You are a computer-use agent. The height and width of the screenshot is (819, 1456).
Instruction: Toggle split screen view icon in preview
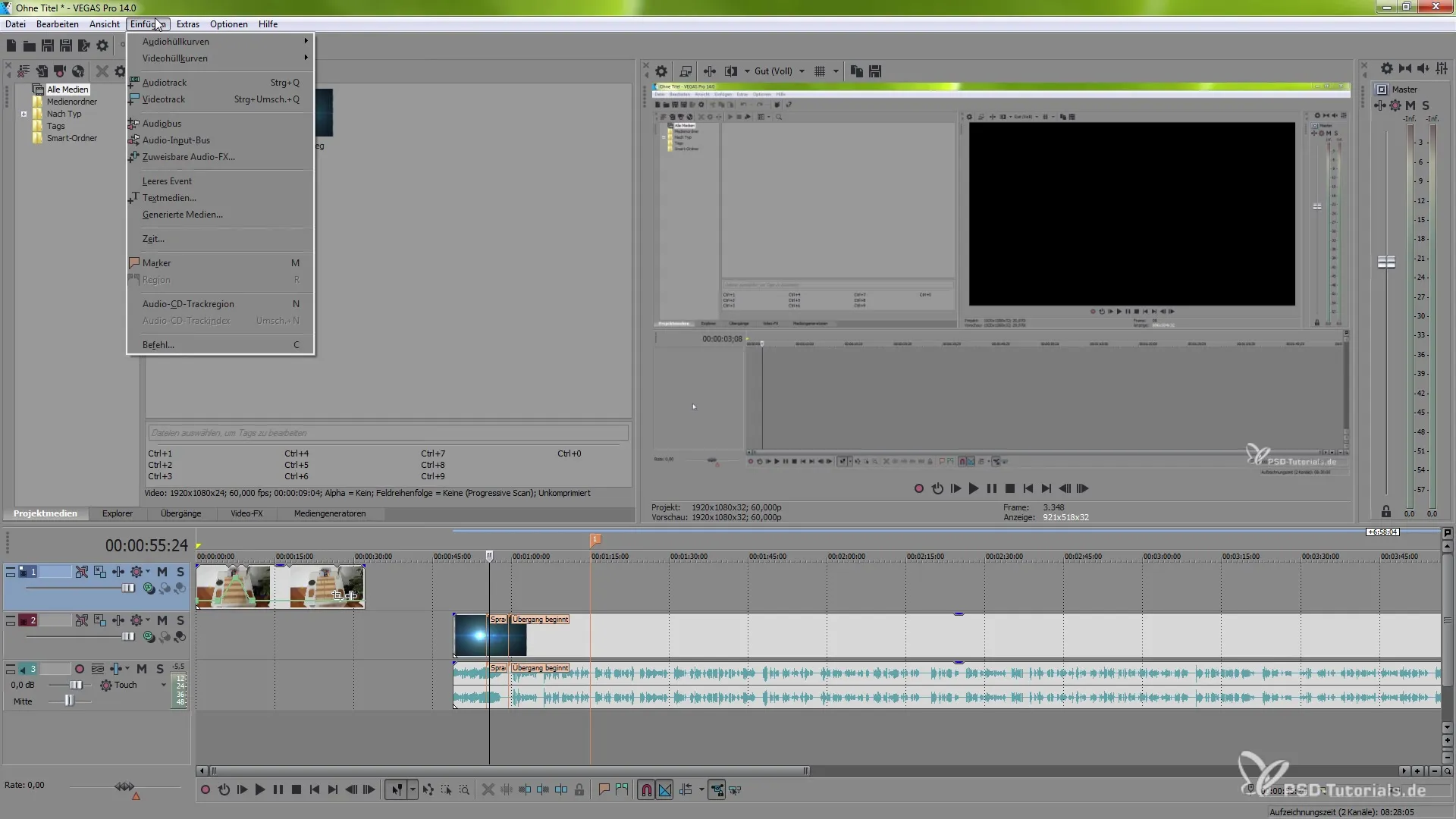[x=731, y=71]
